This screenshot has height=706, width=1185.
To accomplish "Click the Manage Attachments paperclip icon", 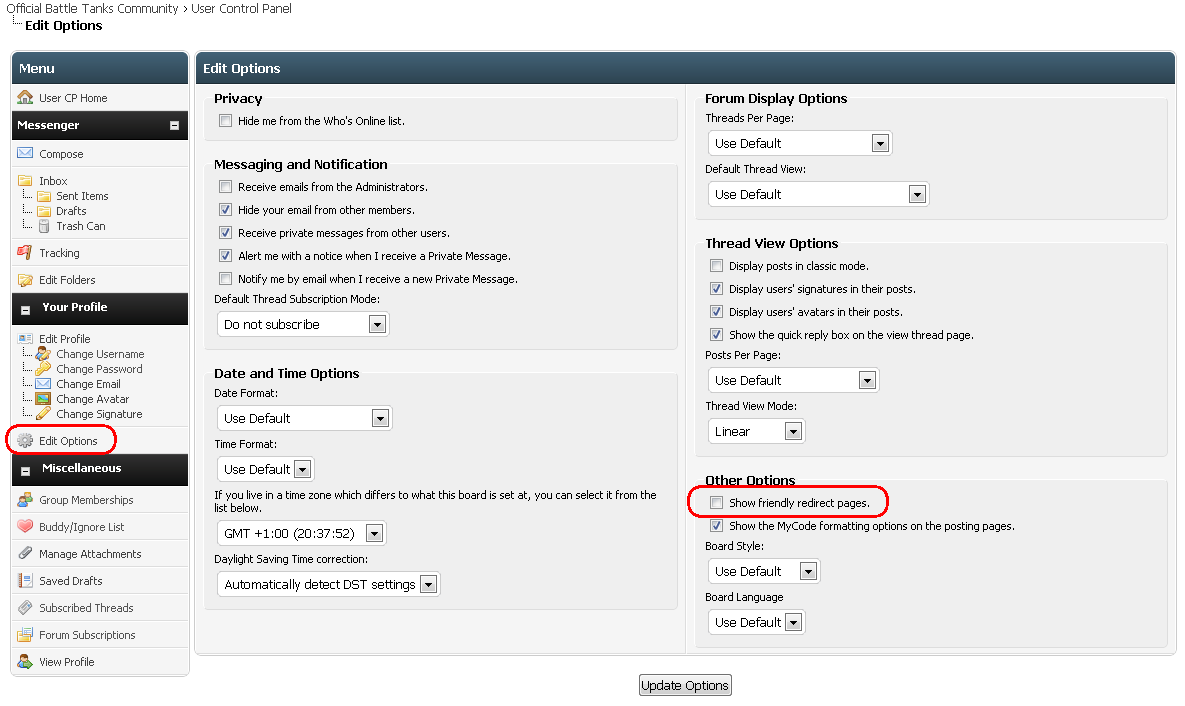I will click(x=25, y=554).
